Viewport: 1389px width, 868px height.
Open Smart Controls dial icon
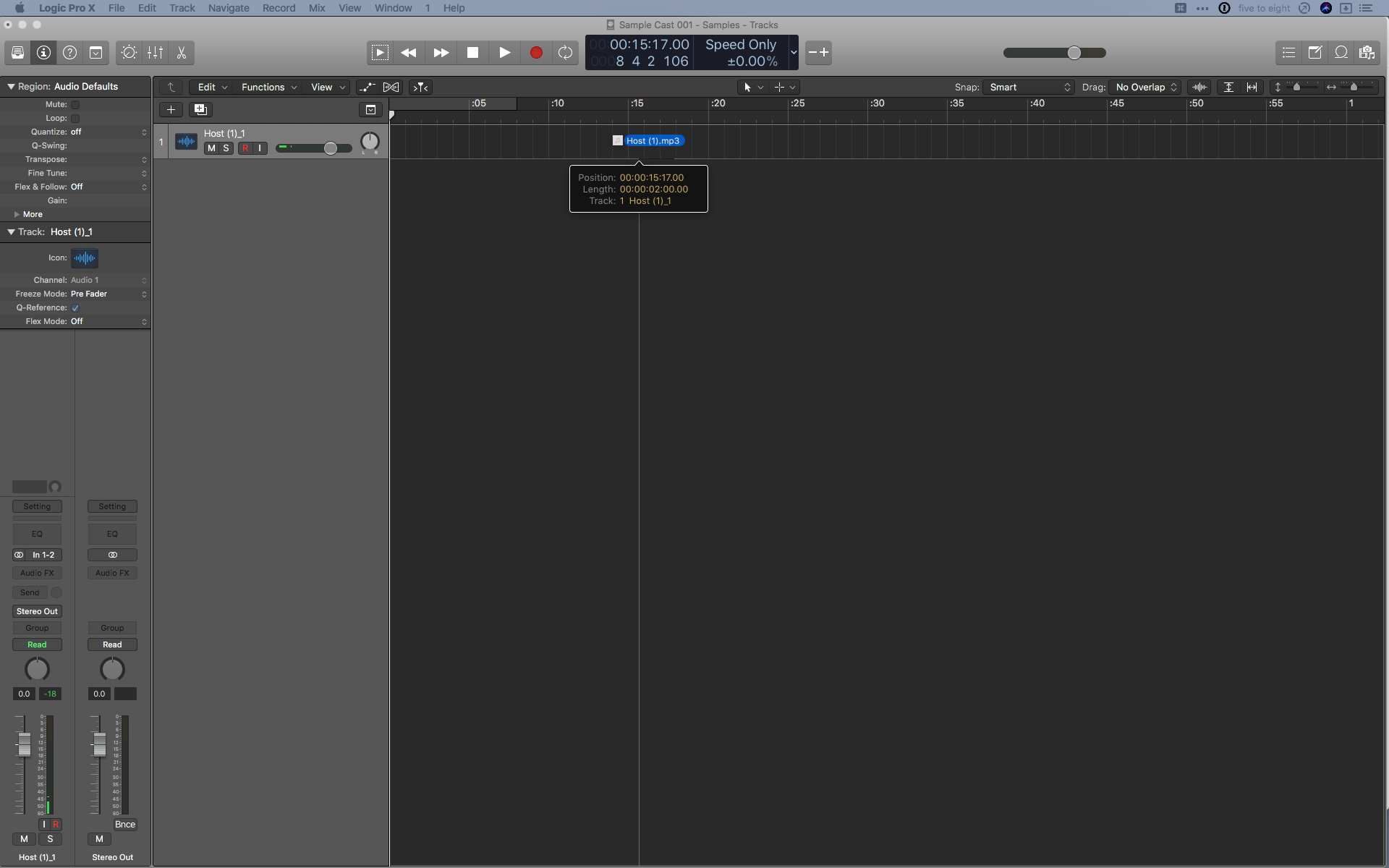point(129,53)
